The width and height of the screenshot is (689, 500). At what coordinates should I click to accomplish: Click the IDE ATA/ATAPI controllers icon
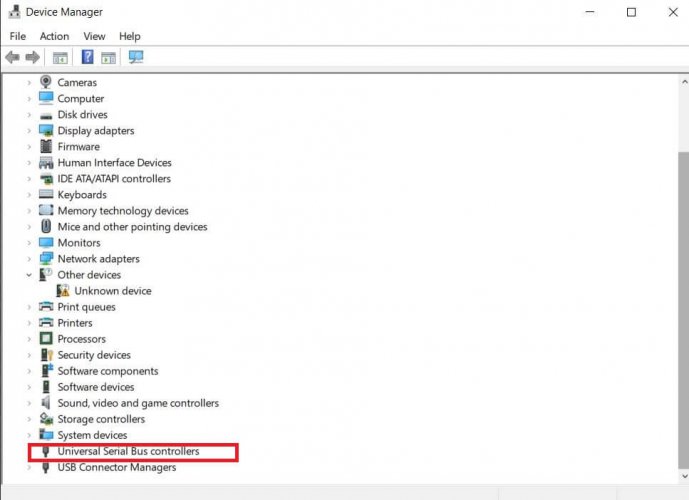(x=46, y=179)
